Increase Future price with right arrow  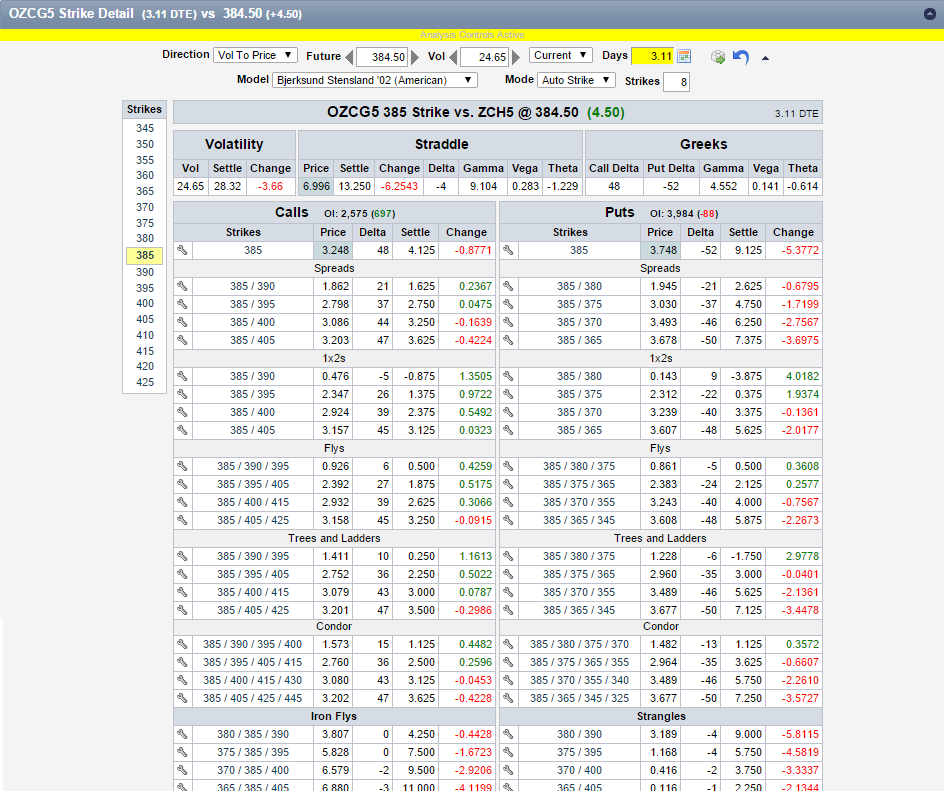point(415,57)
